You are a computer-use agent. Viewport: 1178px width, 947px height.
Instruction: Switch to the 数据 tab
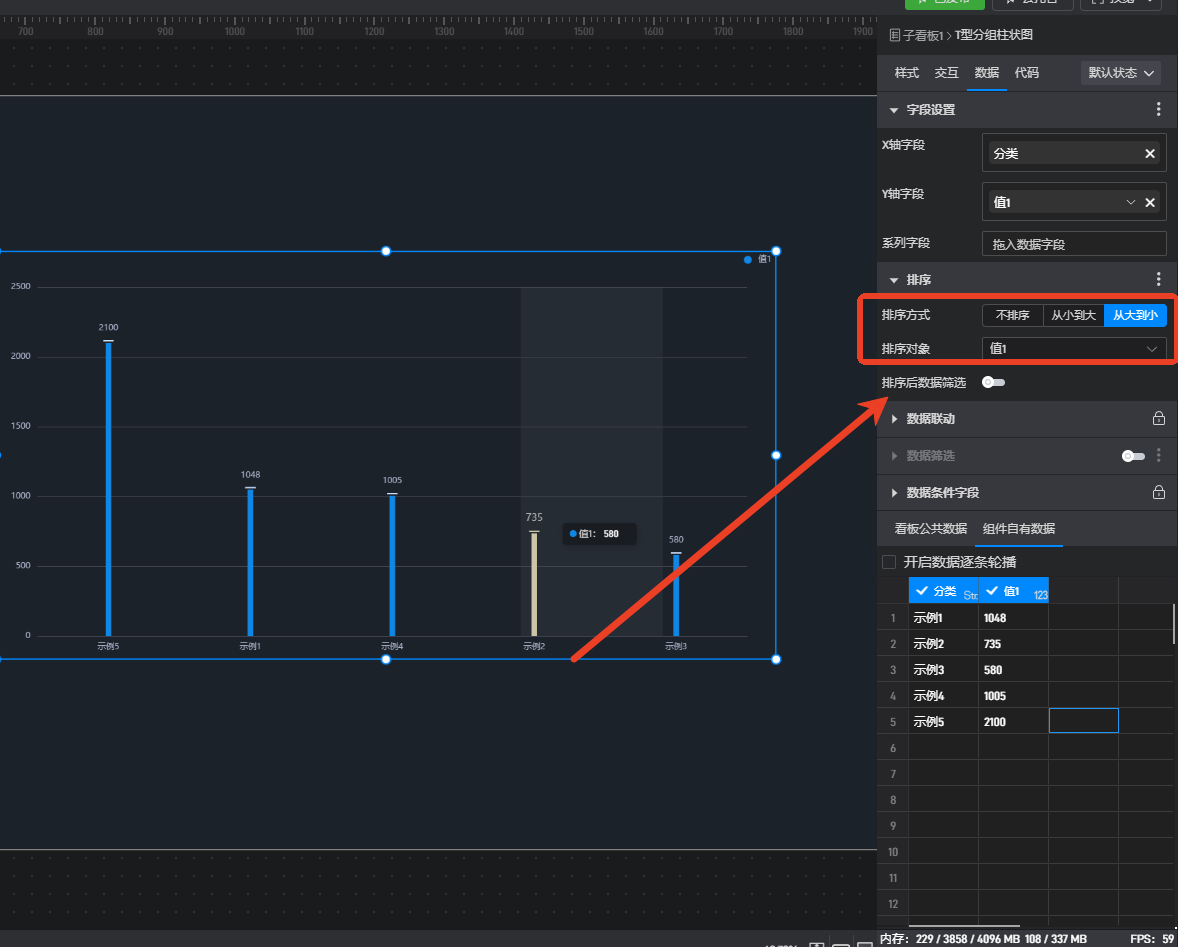[986, 73]
